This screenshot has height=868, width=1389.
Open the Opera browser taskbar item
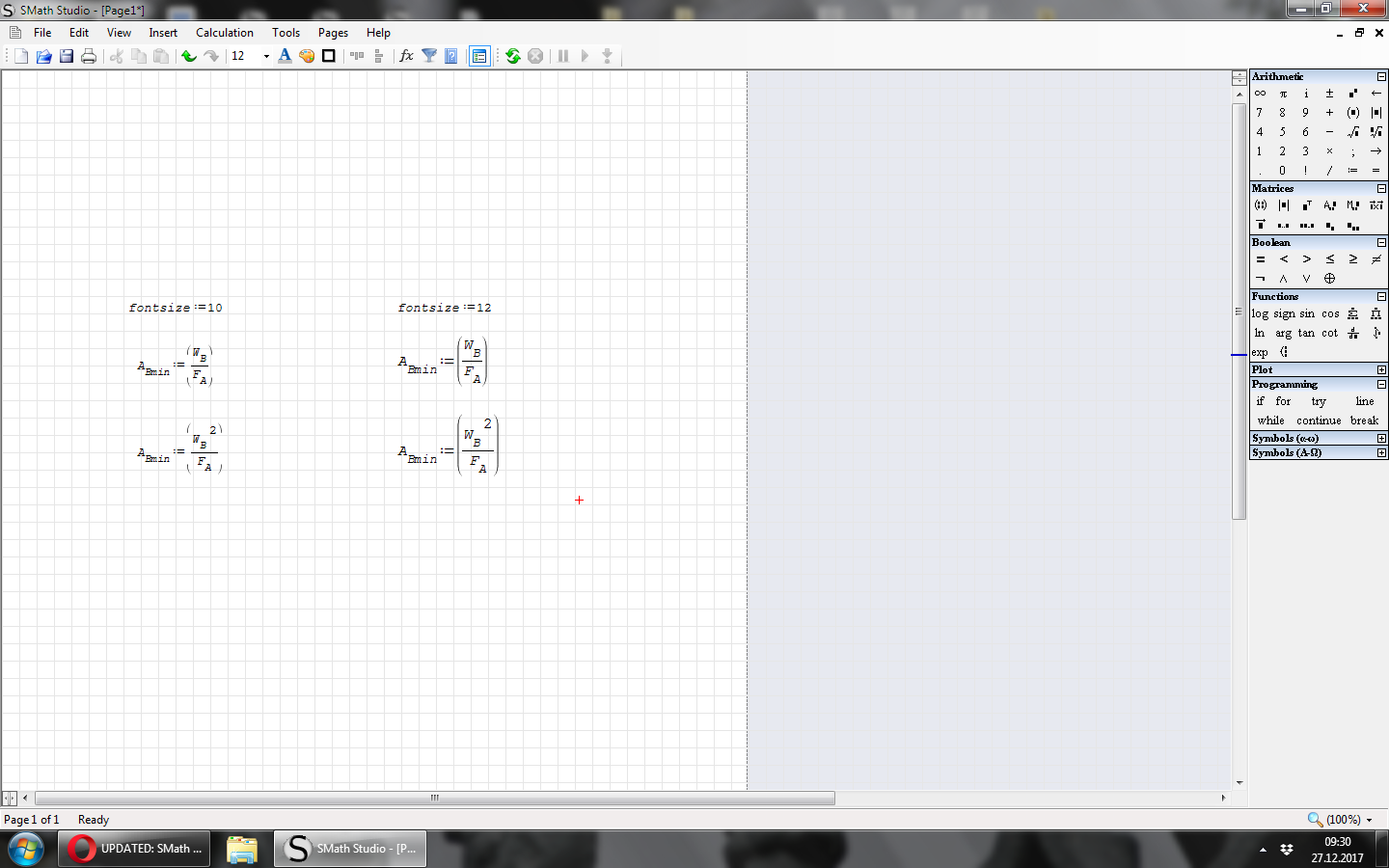(135, 849)
